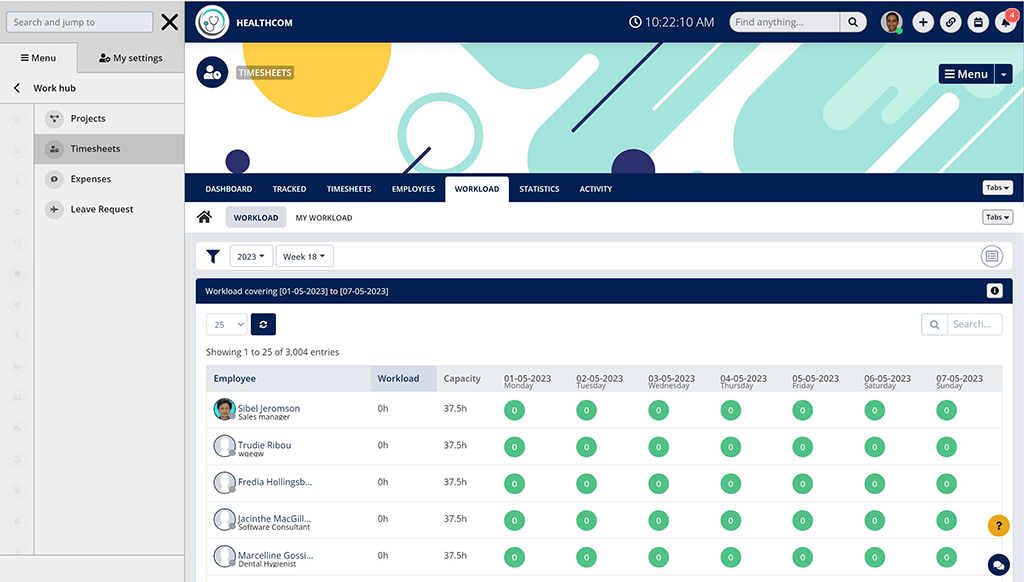Open the 25 entries page size dropdown

[227, 325]
